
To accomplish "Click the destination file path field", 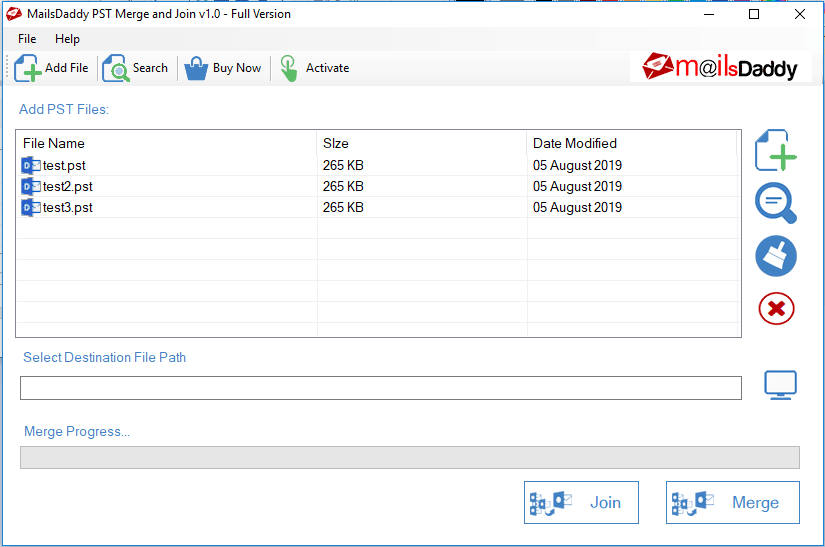I will coord(381,388).
